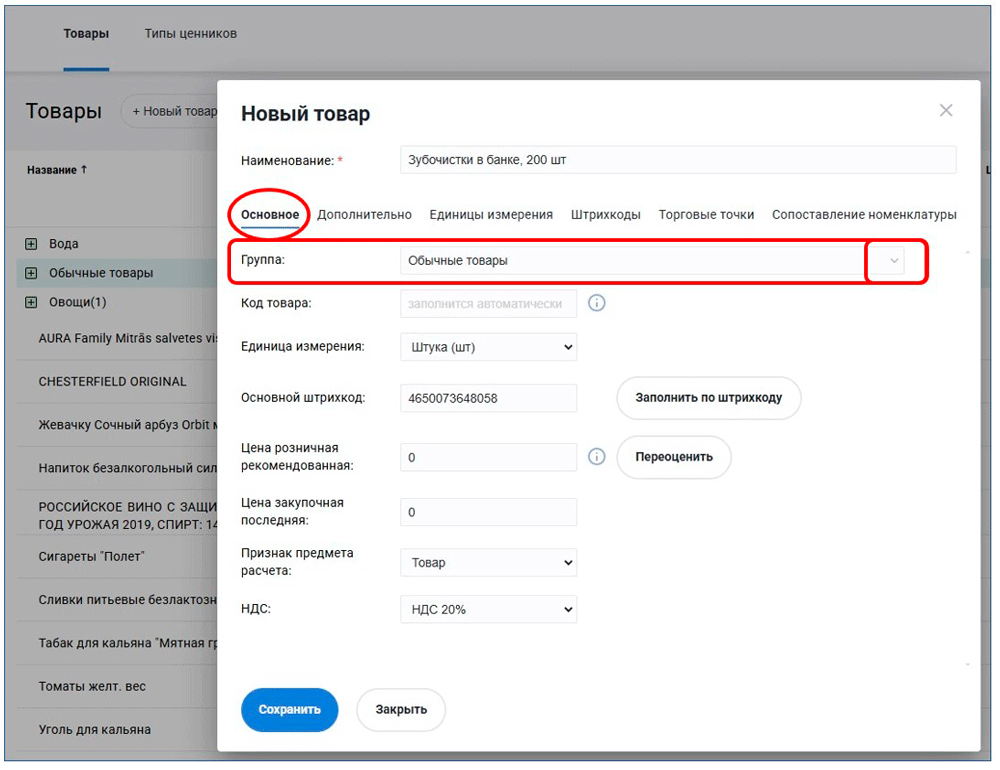
Task: Close the Новый товар dialog with X
Action: (x=945, y=111)
